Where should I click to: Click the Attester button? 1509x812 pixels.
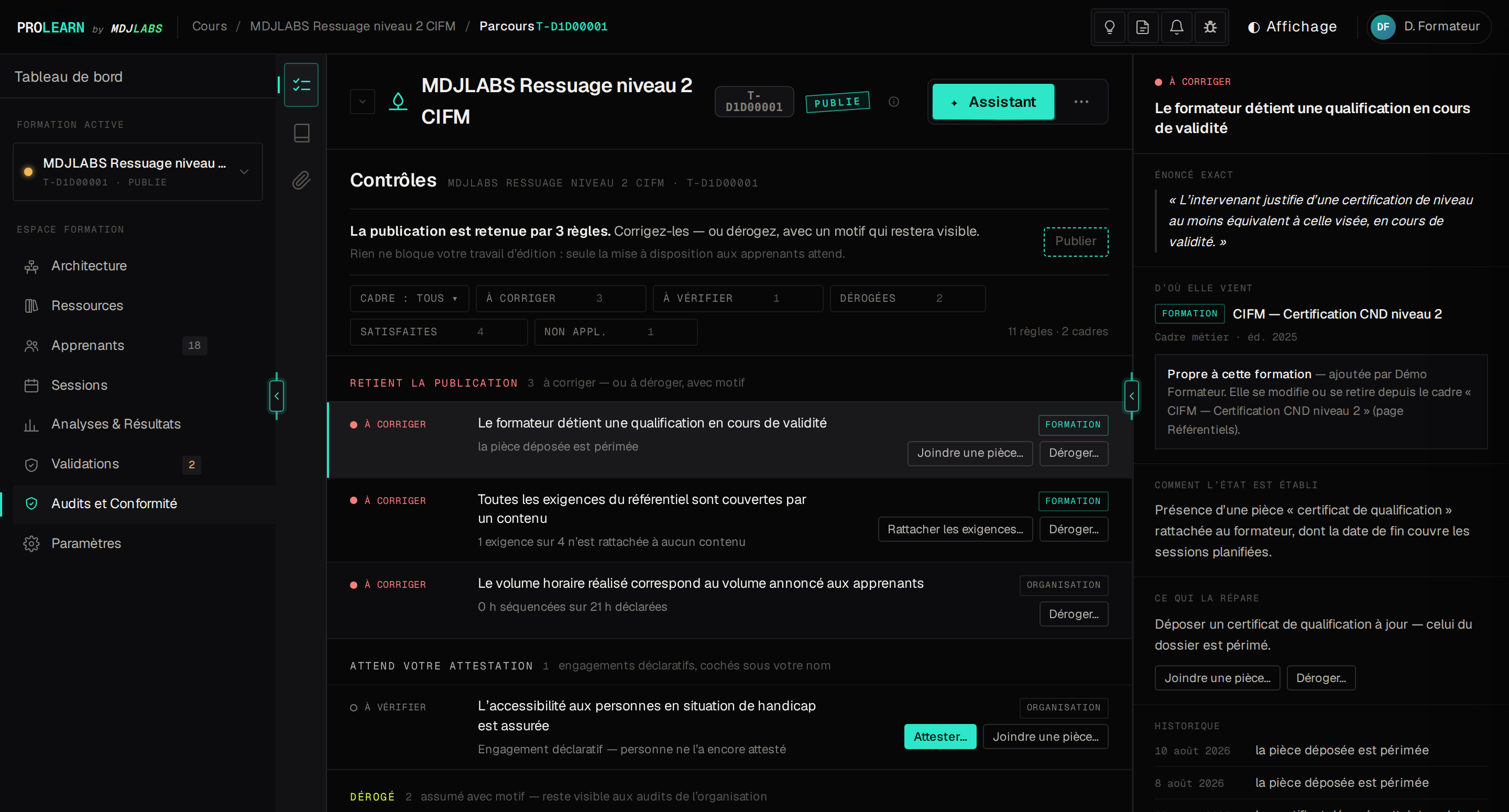(x=940, y=737)
